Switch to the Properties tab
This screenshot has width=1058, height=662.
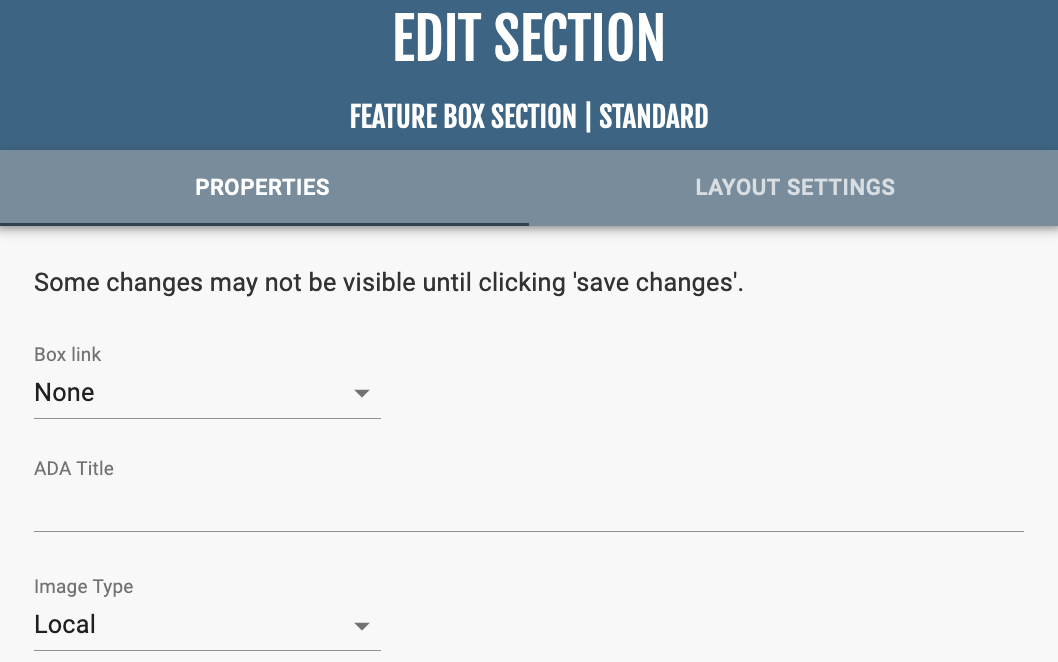click(262, 187)
